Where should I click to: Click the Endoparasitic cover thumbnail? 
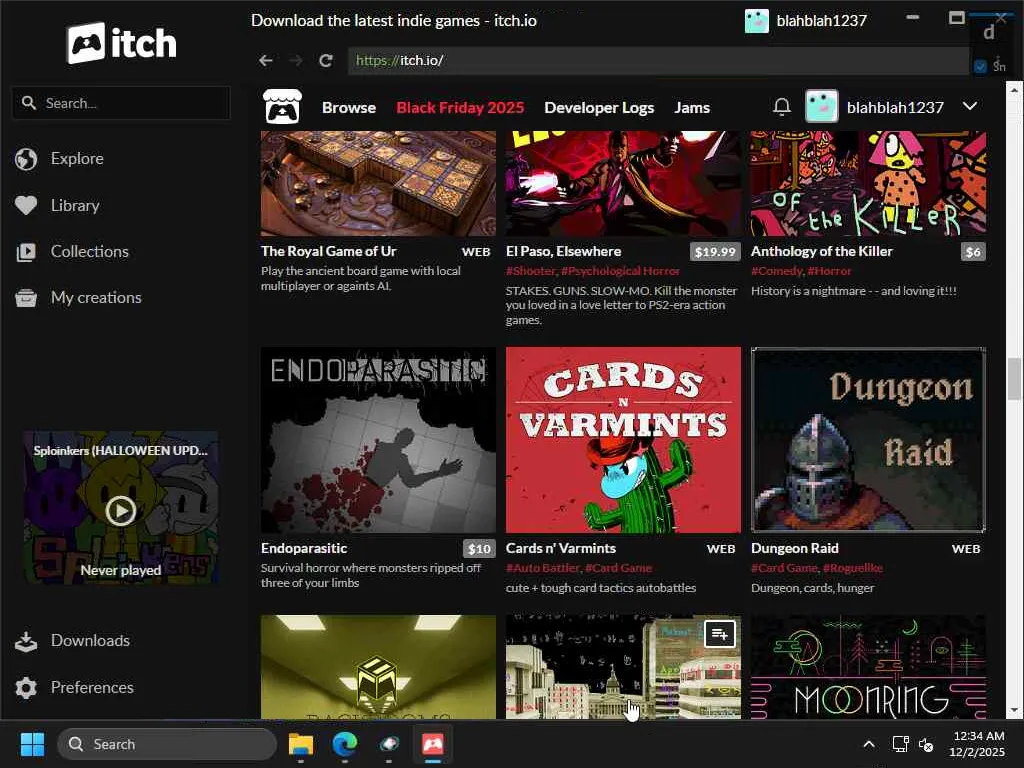pos(378,440)
